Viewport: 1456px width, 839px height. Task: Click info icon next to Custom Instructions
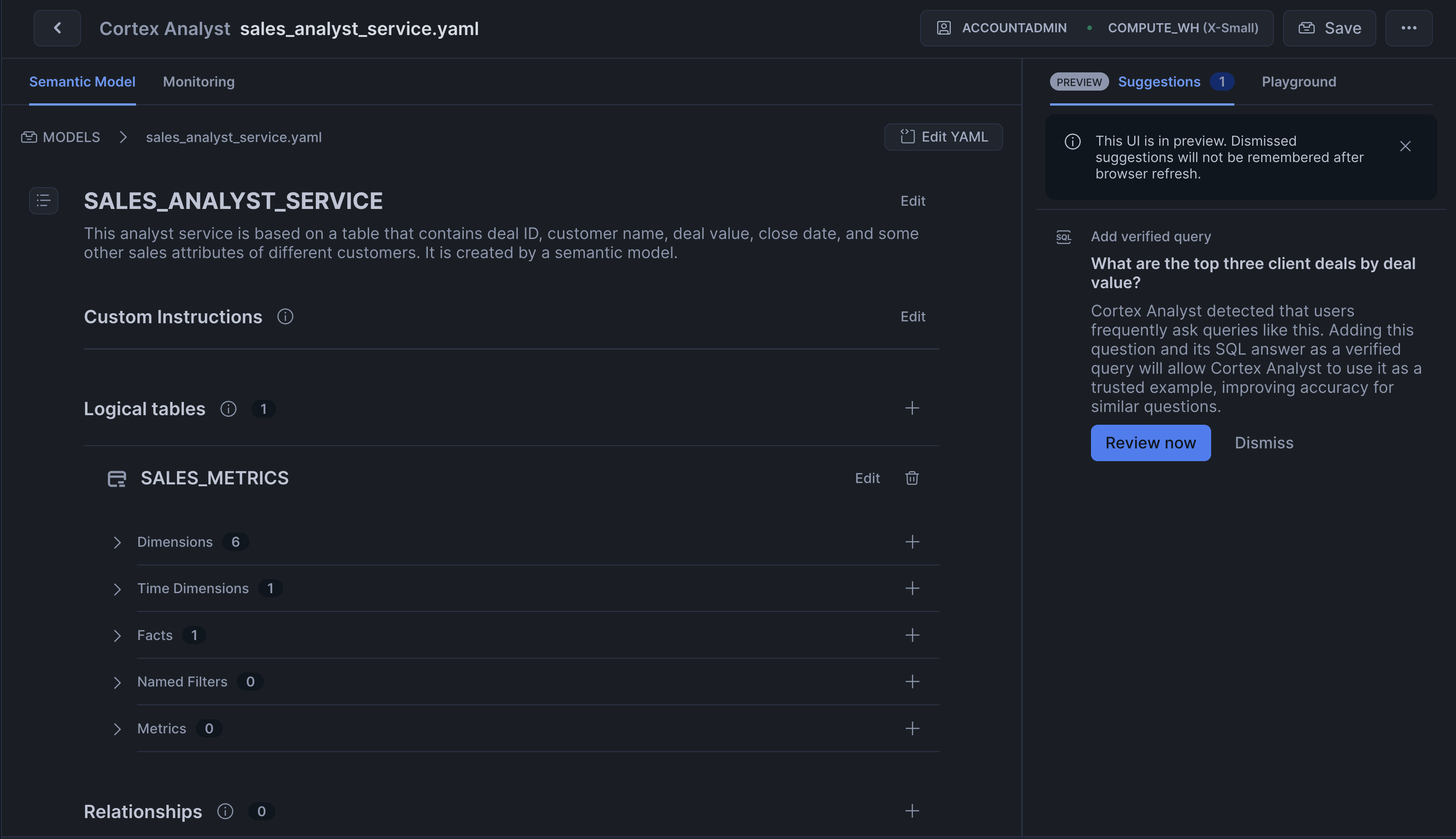pos(285,317)
